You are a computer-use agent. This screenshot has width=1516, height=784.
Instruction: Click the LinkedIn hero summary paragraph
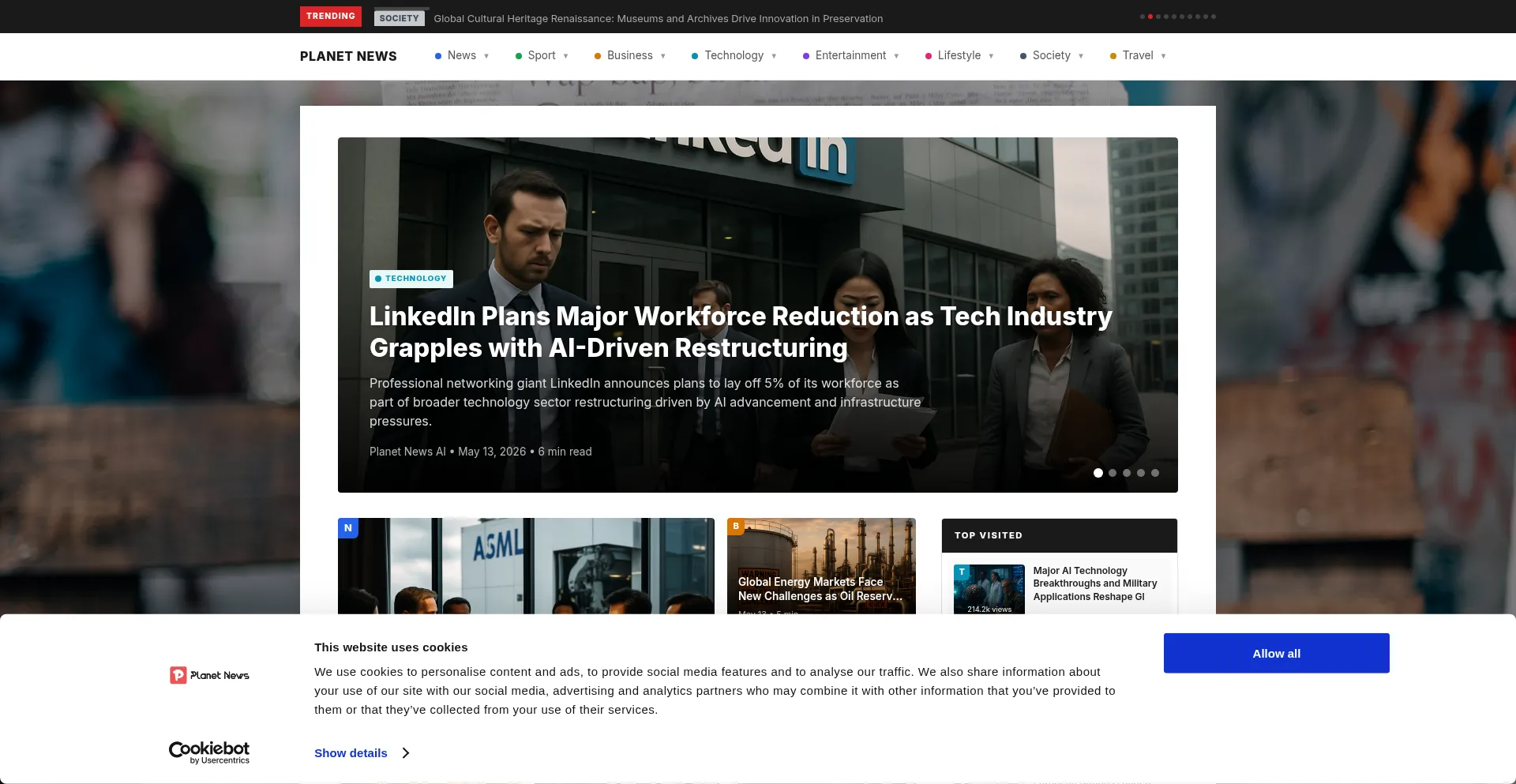(645, 403)
